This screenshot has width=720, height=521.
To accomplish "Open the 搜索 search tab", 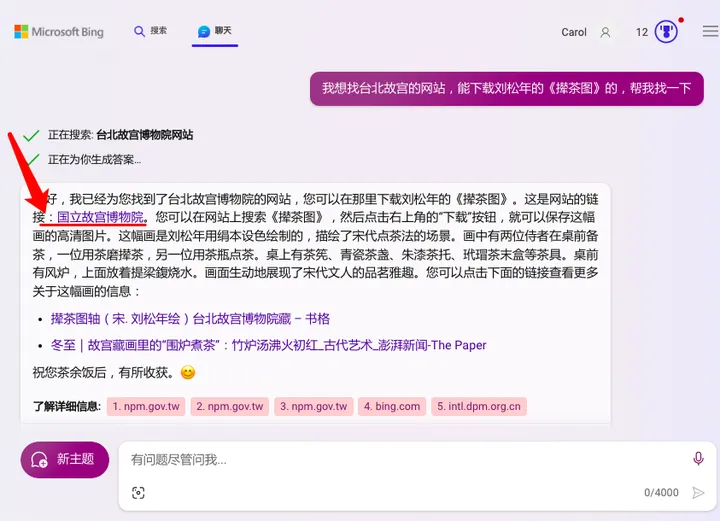I will [150, 31].
